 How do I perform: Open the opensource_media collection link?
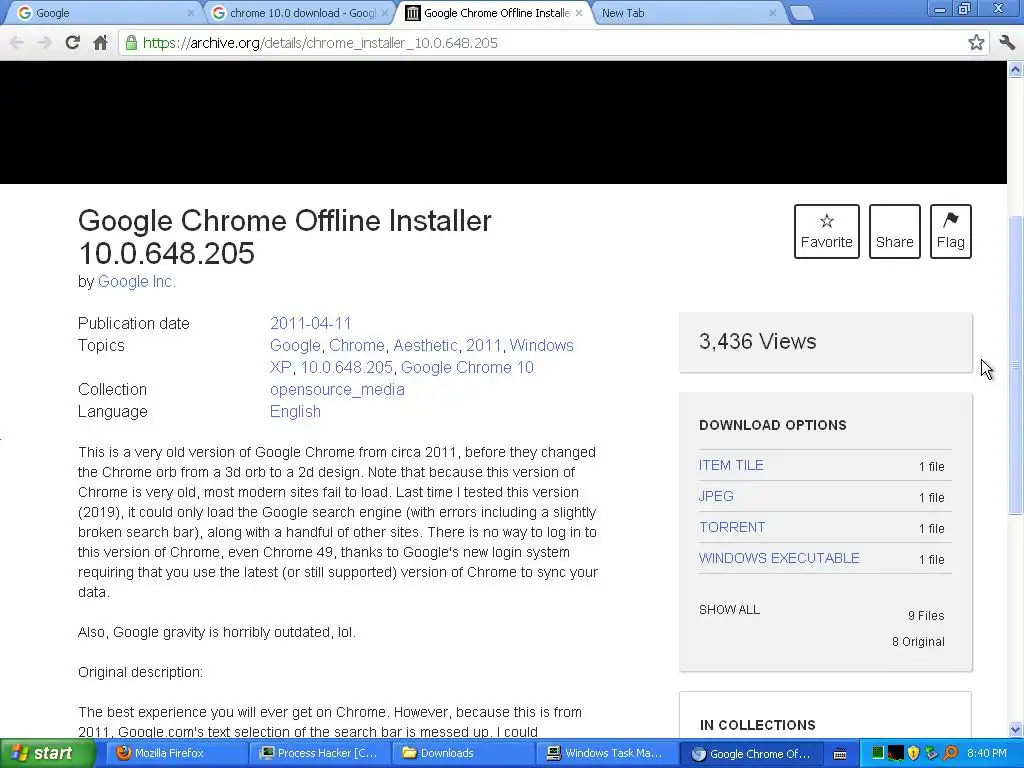(x=337, y=389)
